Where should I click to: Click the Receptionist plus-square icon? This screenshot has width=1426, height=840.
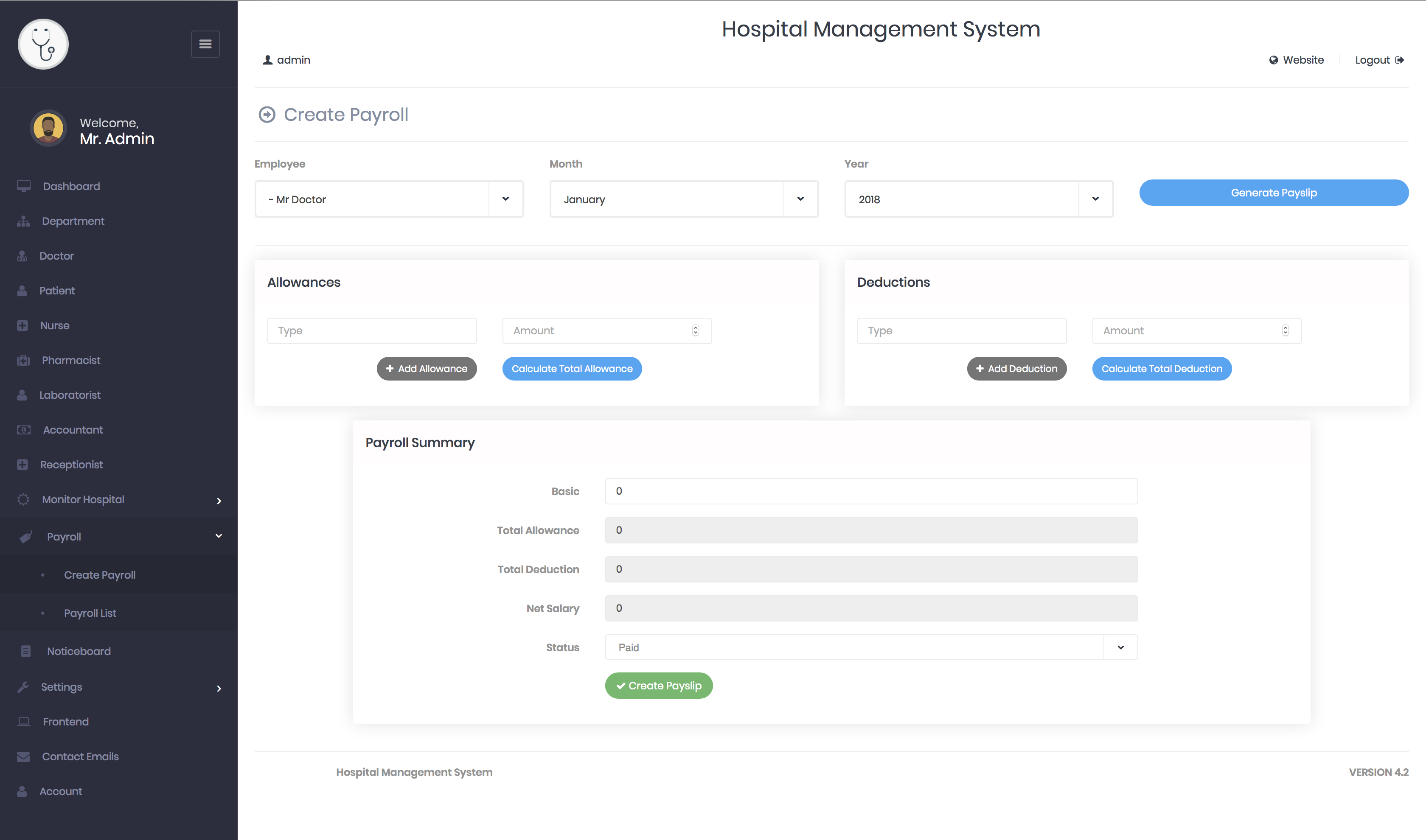click(22, 465)
